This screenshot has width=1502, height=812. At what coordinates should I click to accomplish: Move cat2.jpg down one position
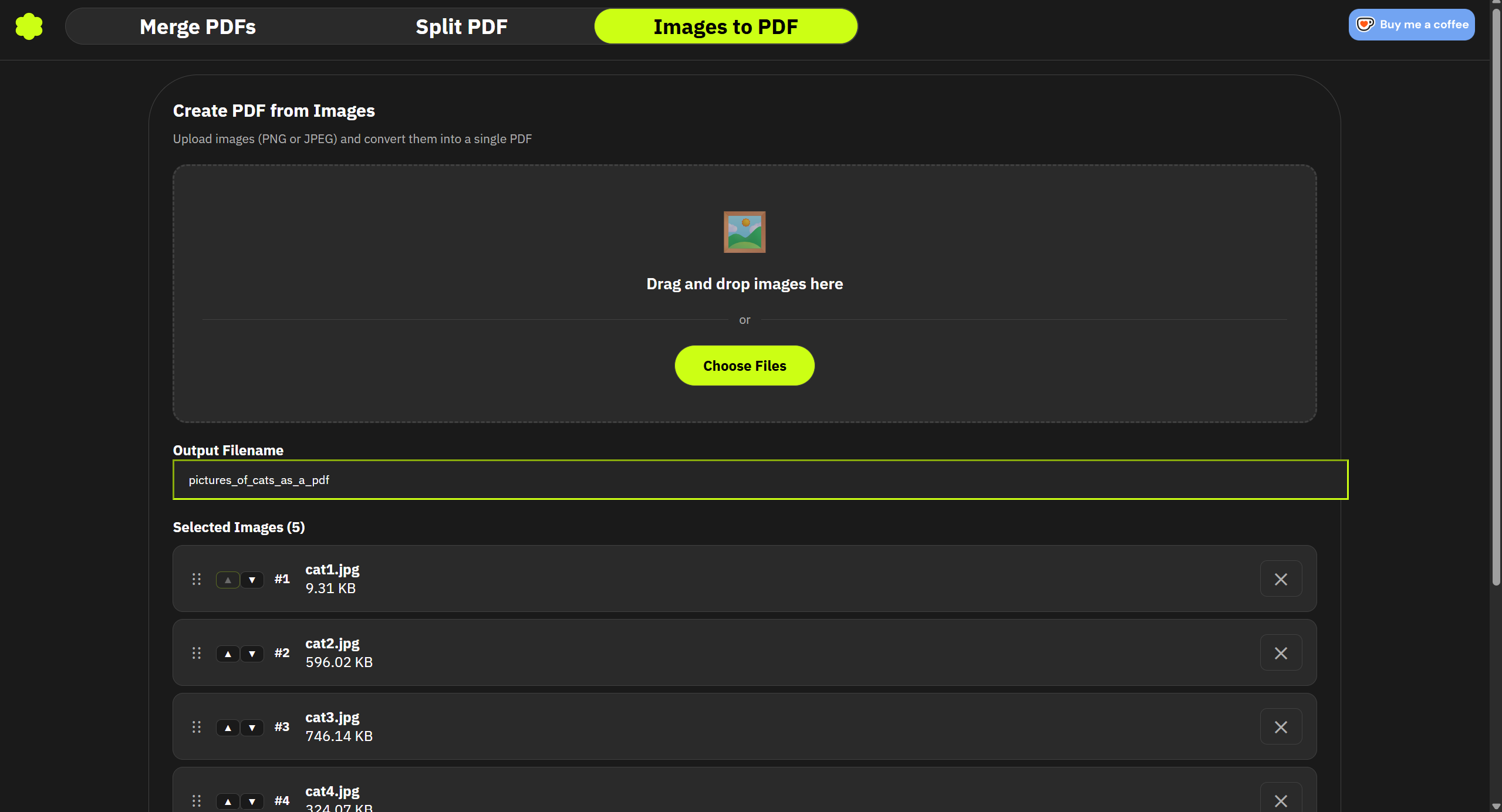pyautogui.click(x=252, y=653)
